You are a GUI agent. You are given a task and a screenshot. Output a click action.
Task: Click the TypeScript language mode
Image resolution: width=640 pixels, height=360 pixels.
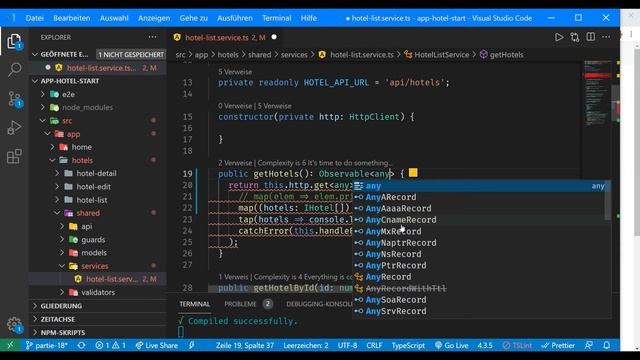408,345
